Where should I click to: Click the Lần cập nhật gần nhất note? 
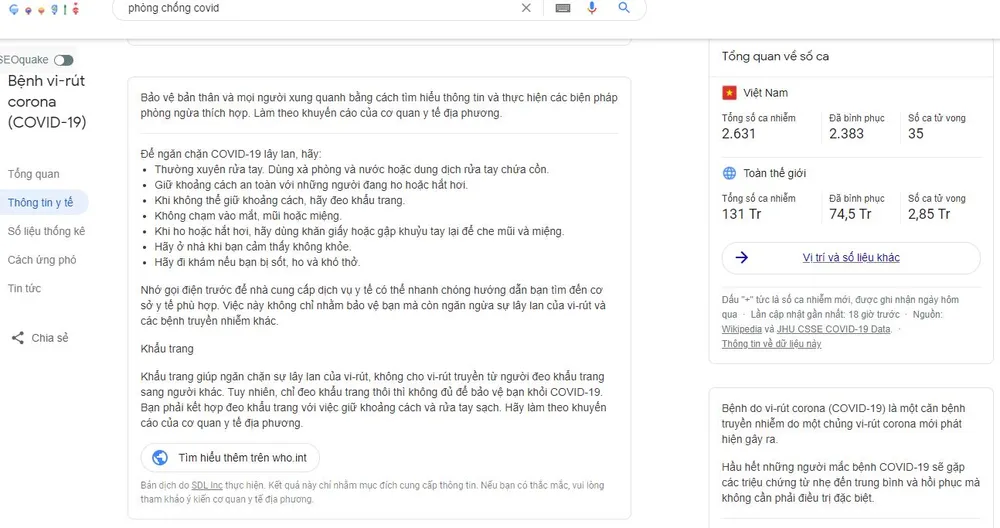coord(825,314)
